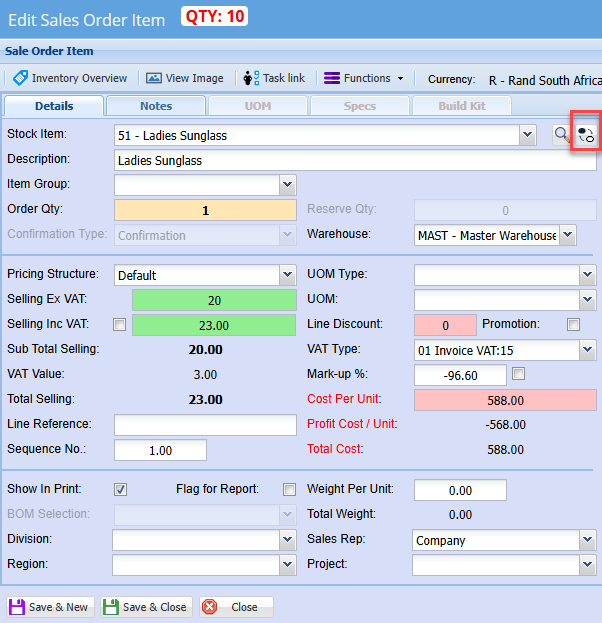This screenshot has width=602, height=623.
Task: Click the VAT Value amount 3.00
Action: (x=205, y=374)
